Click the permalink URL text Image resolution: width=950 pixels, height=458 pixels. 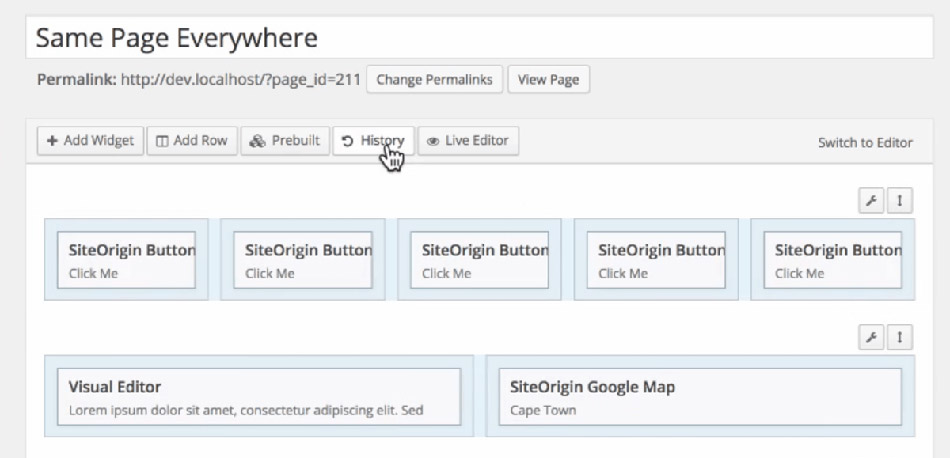click(241, 80)
